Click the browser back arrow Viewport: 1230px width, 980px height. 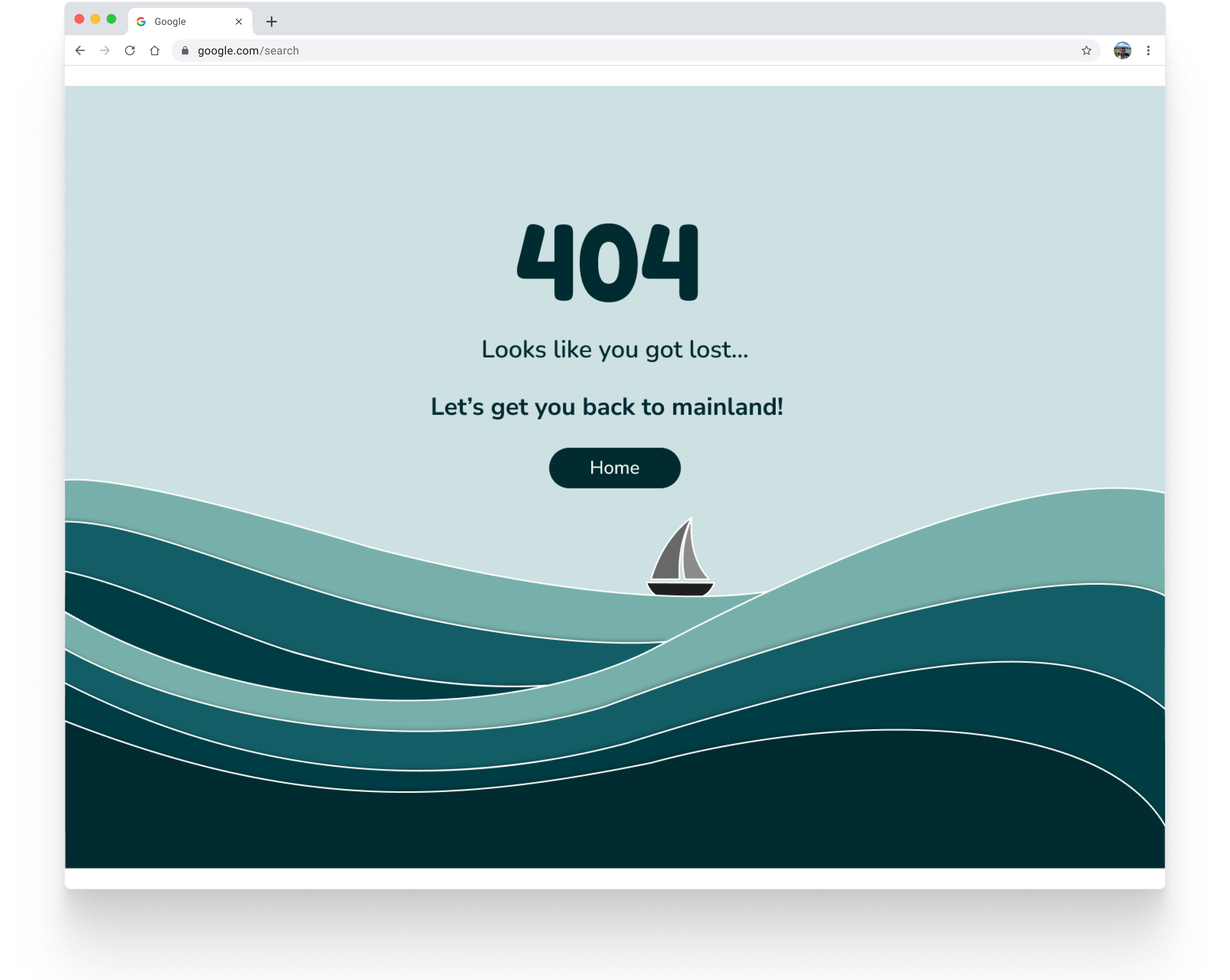[x=80, y=51]
